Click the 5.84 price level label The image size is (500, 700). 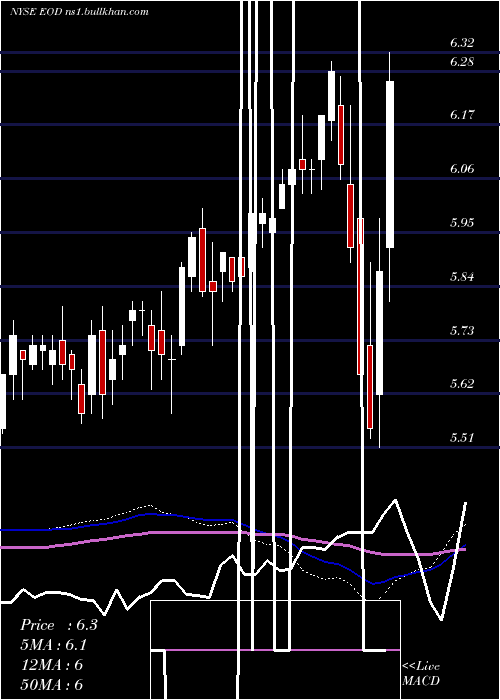(x=462, y=277)
